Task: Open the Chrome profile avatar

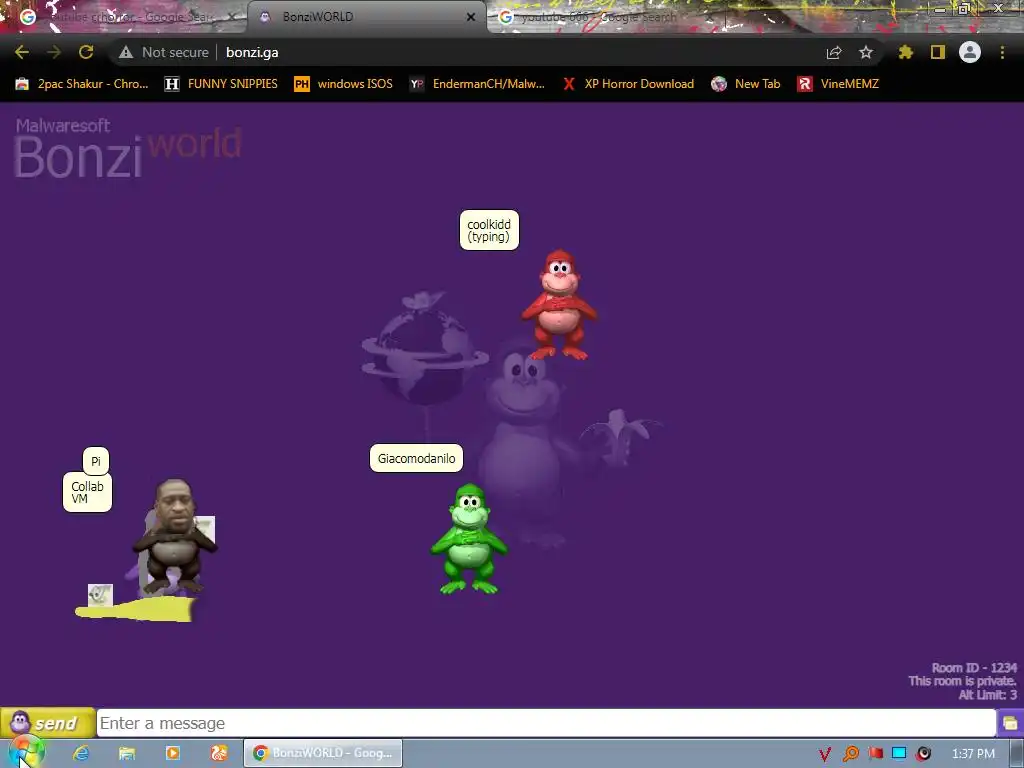Action: pos(970,52)
